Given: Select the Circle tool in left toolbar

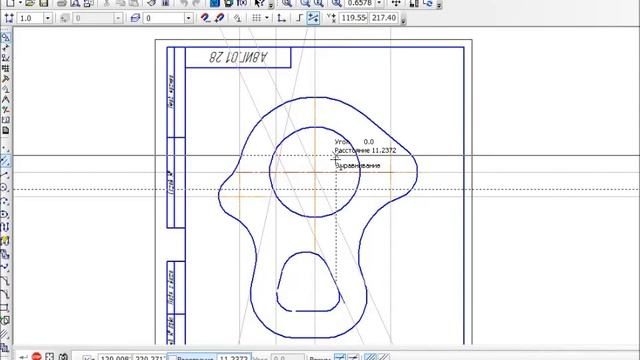Looking at the screenshot, I should point(5,188).
